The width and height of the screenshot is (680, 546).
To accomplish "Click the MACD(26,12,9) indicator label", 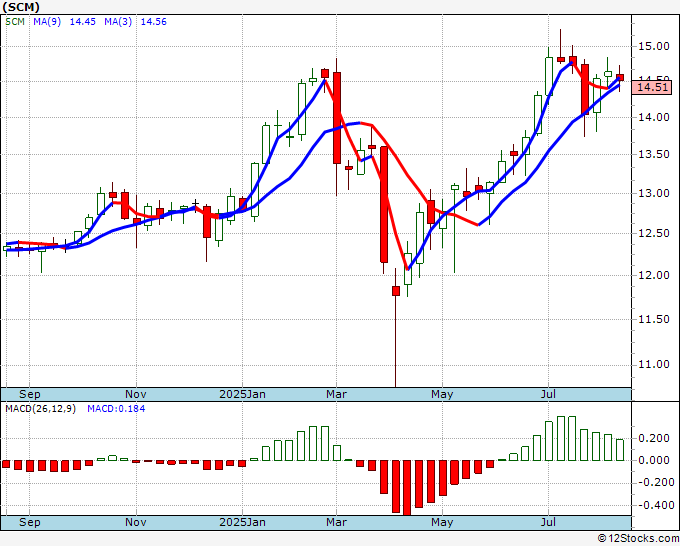I will tap(40, 409).
